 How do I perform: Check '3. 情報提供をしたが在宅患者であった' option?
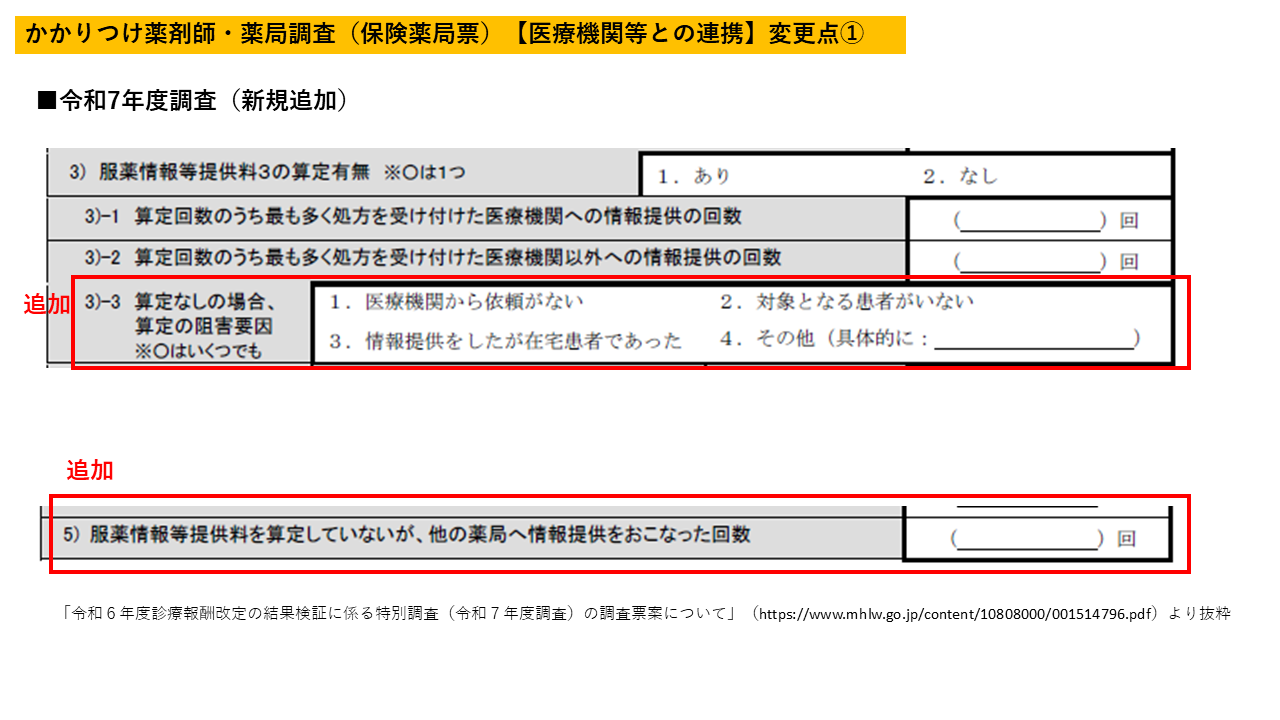(x=505, y=341)
